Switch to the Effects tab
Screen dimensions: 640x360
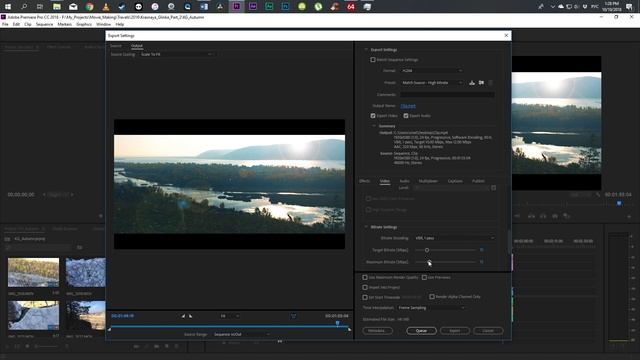pyautogui.click(x=364, y=181)
